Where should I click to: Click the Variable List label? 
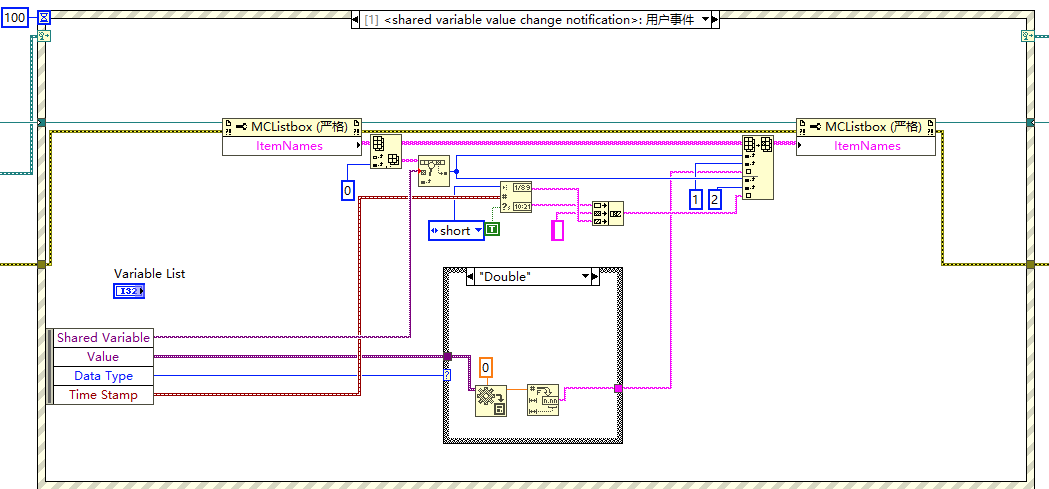tap(149, 274)
